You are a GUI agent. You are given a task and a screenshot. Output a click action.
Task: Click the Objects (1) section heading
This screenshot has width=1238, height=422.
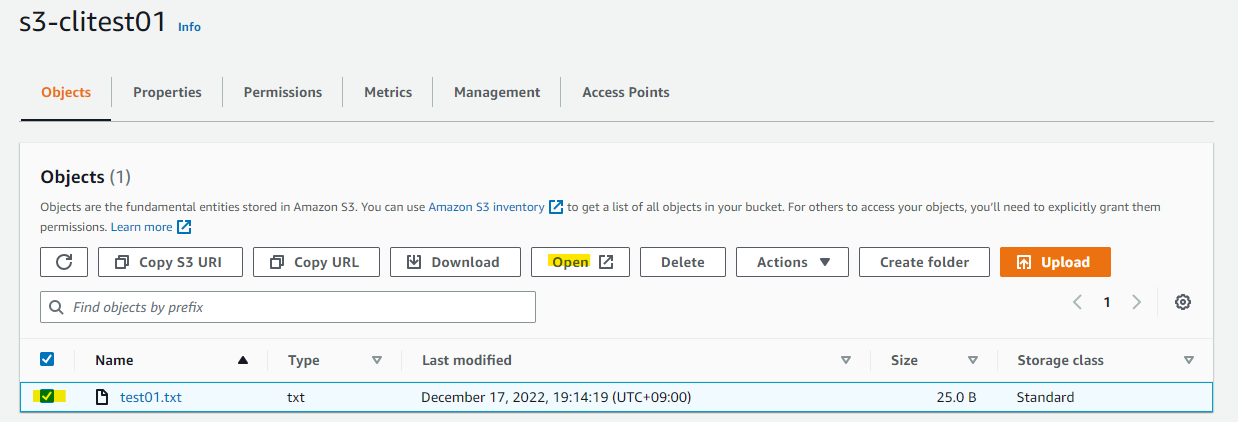(86, 177)
